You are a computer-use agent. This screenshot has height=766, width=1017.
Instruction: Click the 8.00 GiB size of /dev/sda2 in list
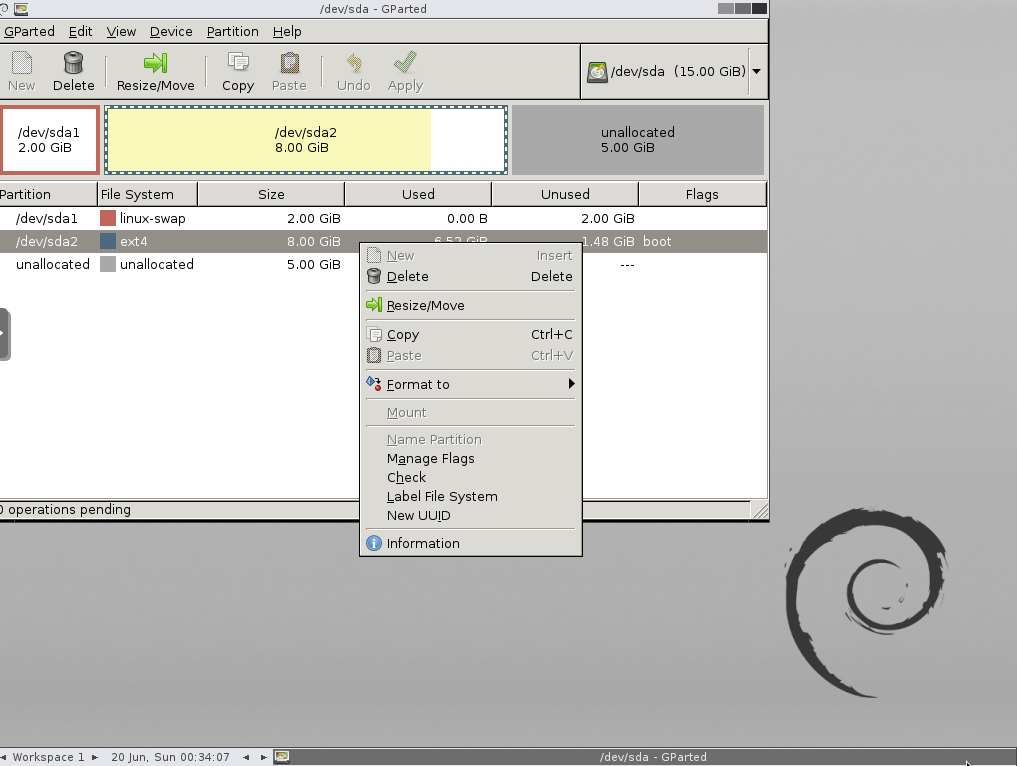pyautogui.click(x=314, y=241)
